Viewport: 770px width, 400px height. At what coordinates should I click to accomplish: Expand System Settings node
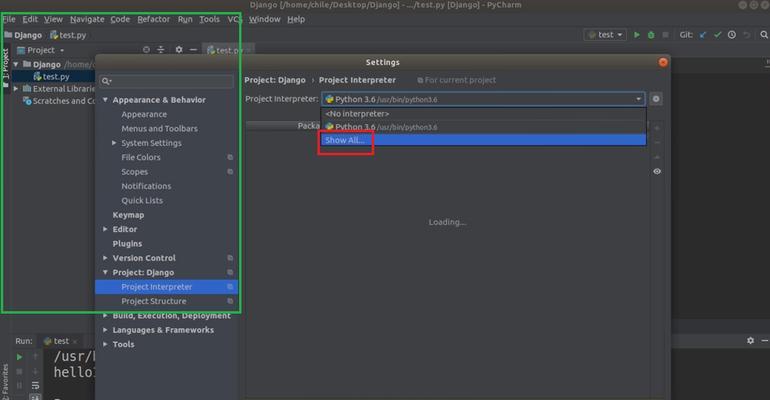pos(114,143)
